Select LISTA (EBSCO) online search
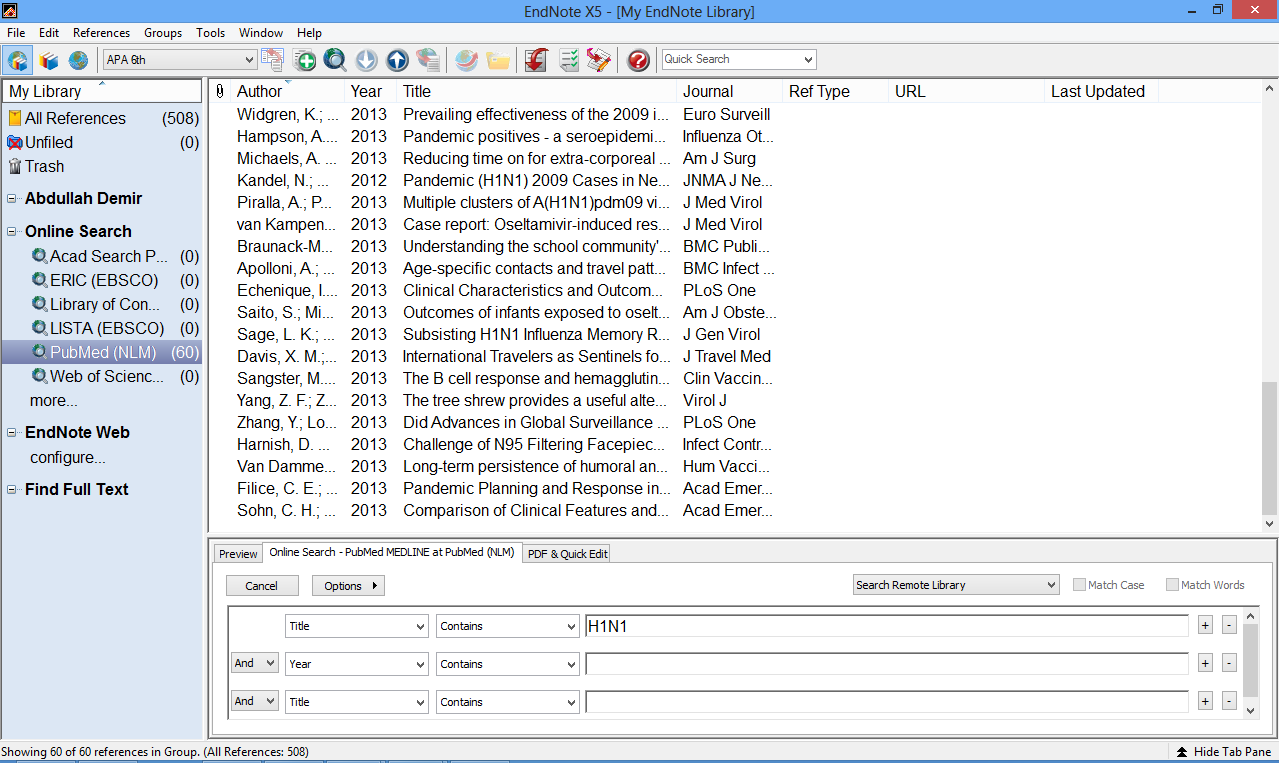This screenshot has height=763, width=1279. coord(102,328)
